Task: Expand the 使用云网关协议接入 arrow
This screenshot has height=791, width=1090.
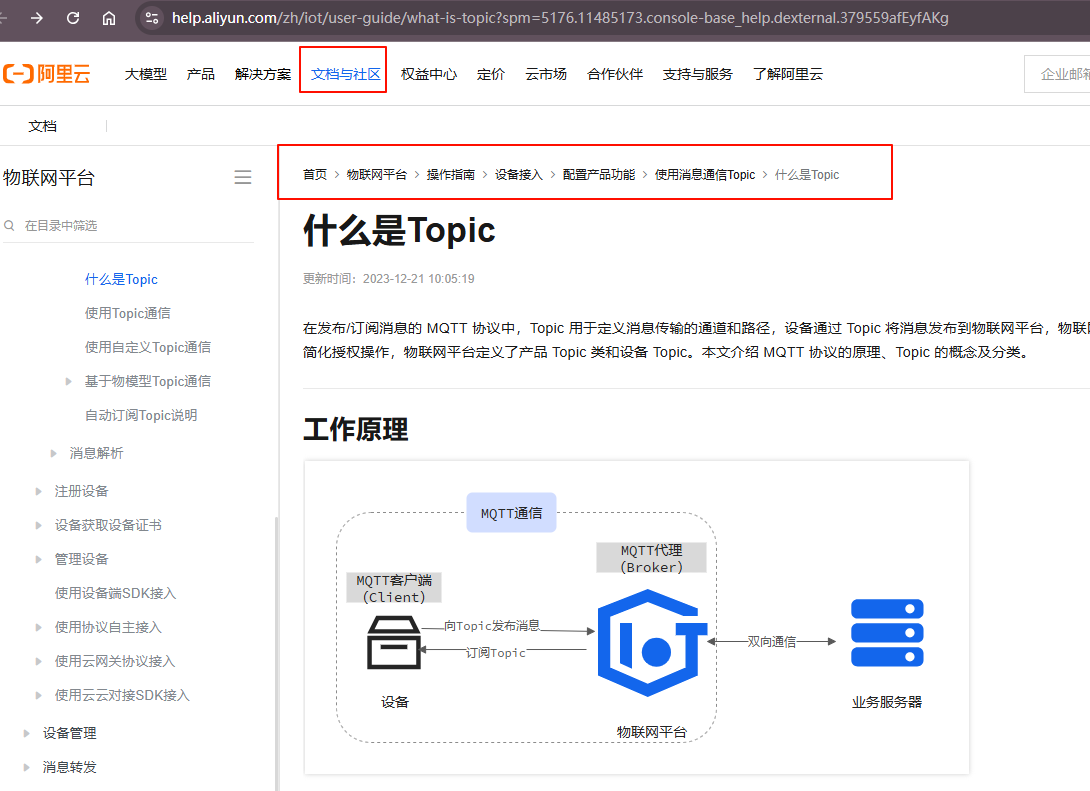Action: (39, 662)
